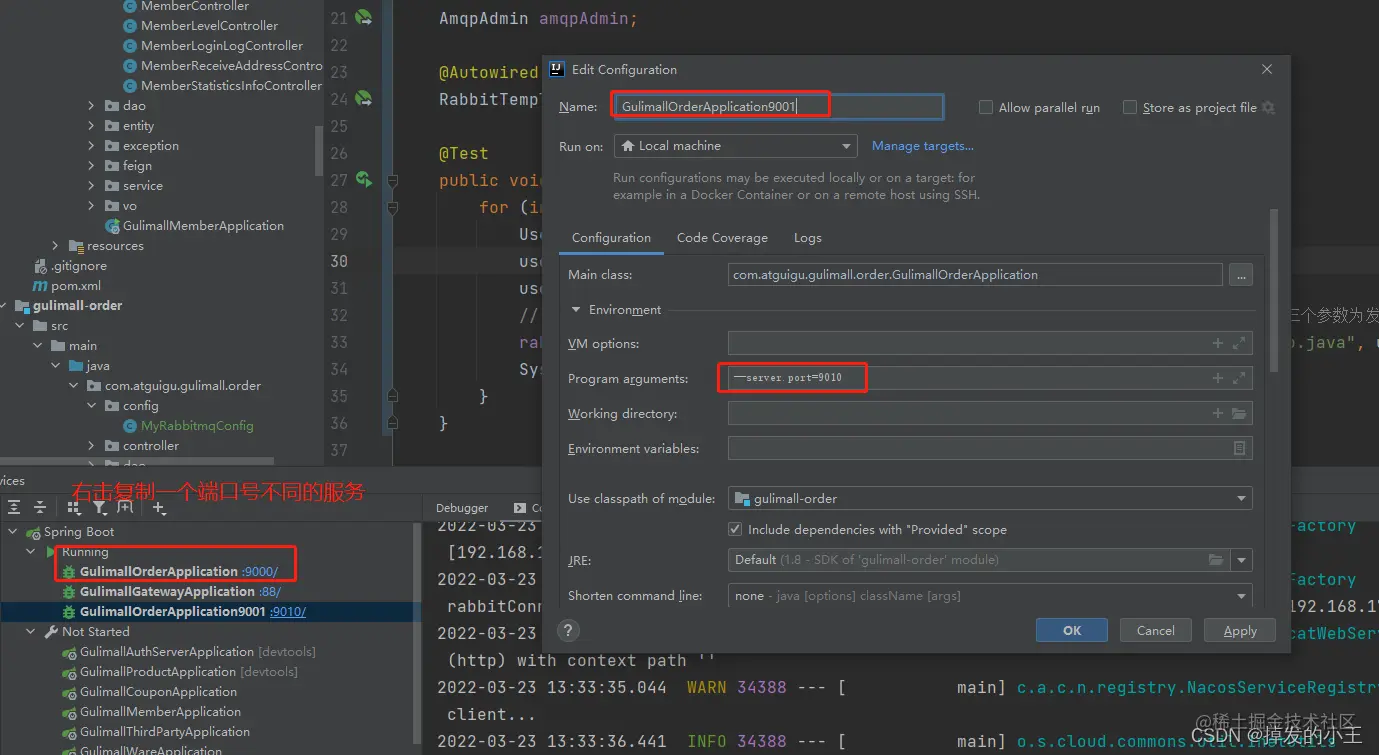This screenshot has height=755, width=1379.
Task: Click GulimallMemberApplication class icon in project tree
Action: coord(113,226)
